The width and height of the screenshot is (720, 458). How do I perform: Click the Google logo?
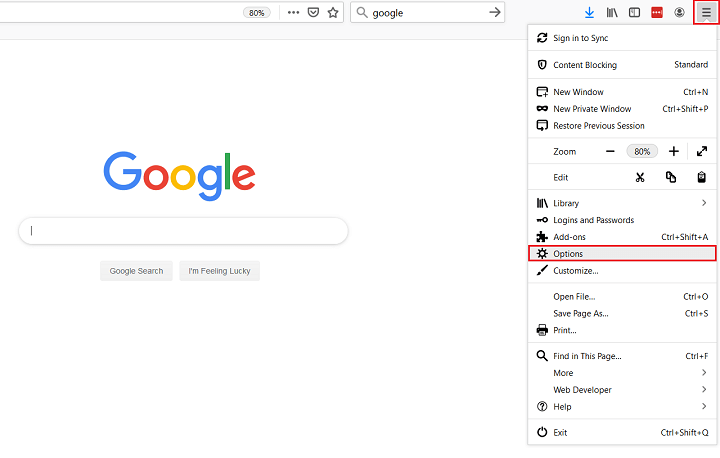(x=180, y=175)
